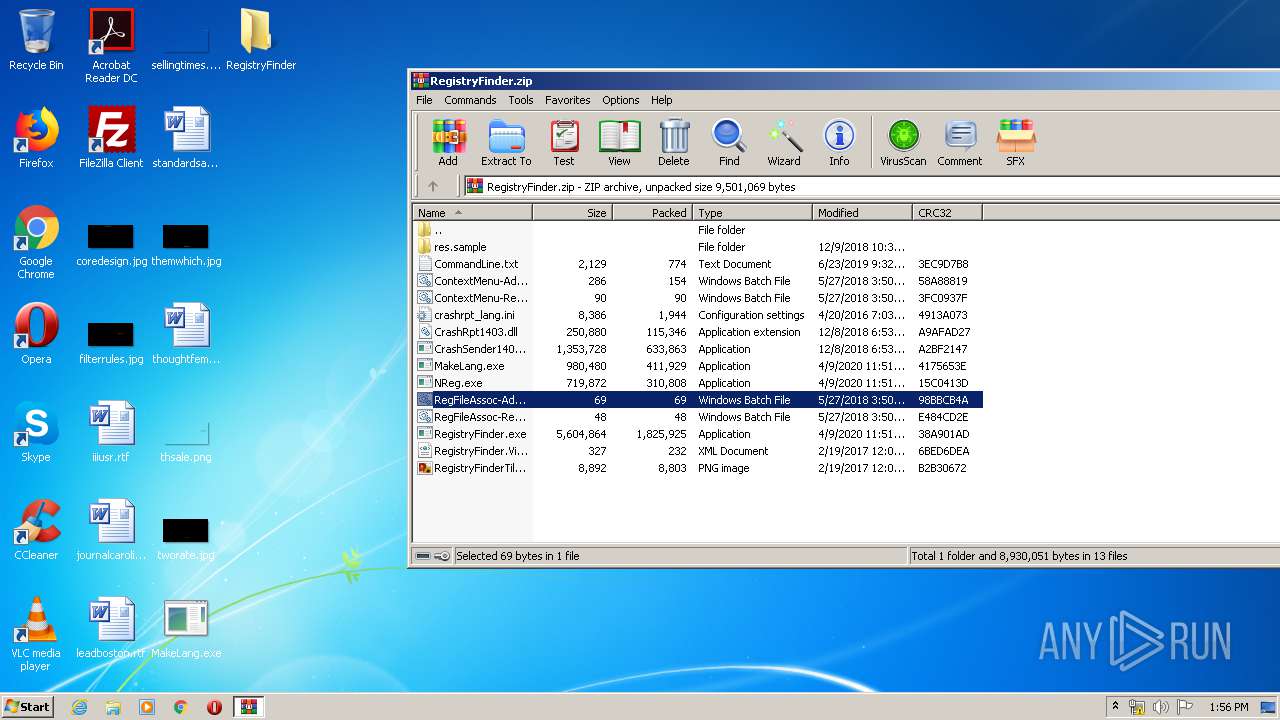
Task: Click the Test archive icon
Action: click(564, 143)
